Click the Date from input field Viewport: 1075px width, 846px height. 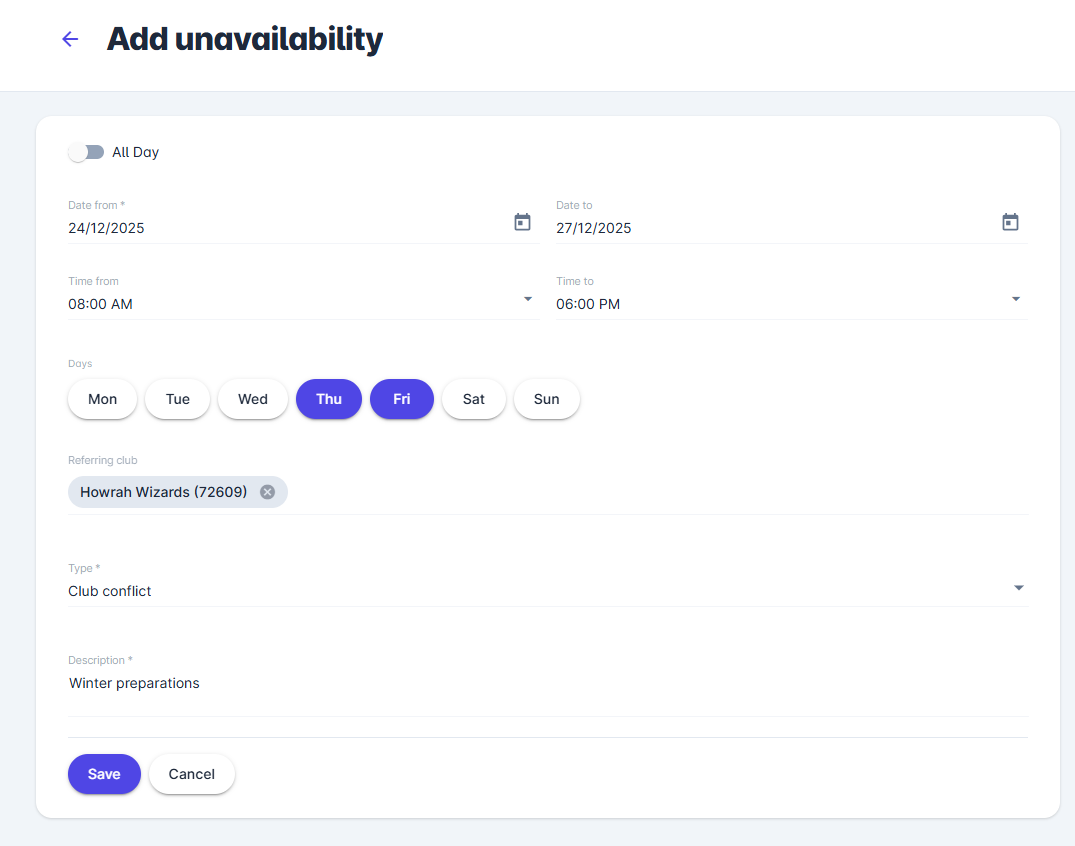280,228
